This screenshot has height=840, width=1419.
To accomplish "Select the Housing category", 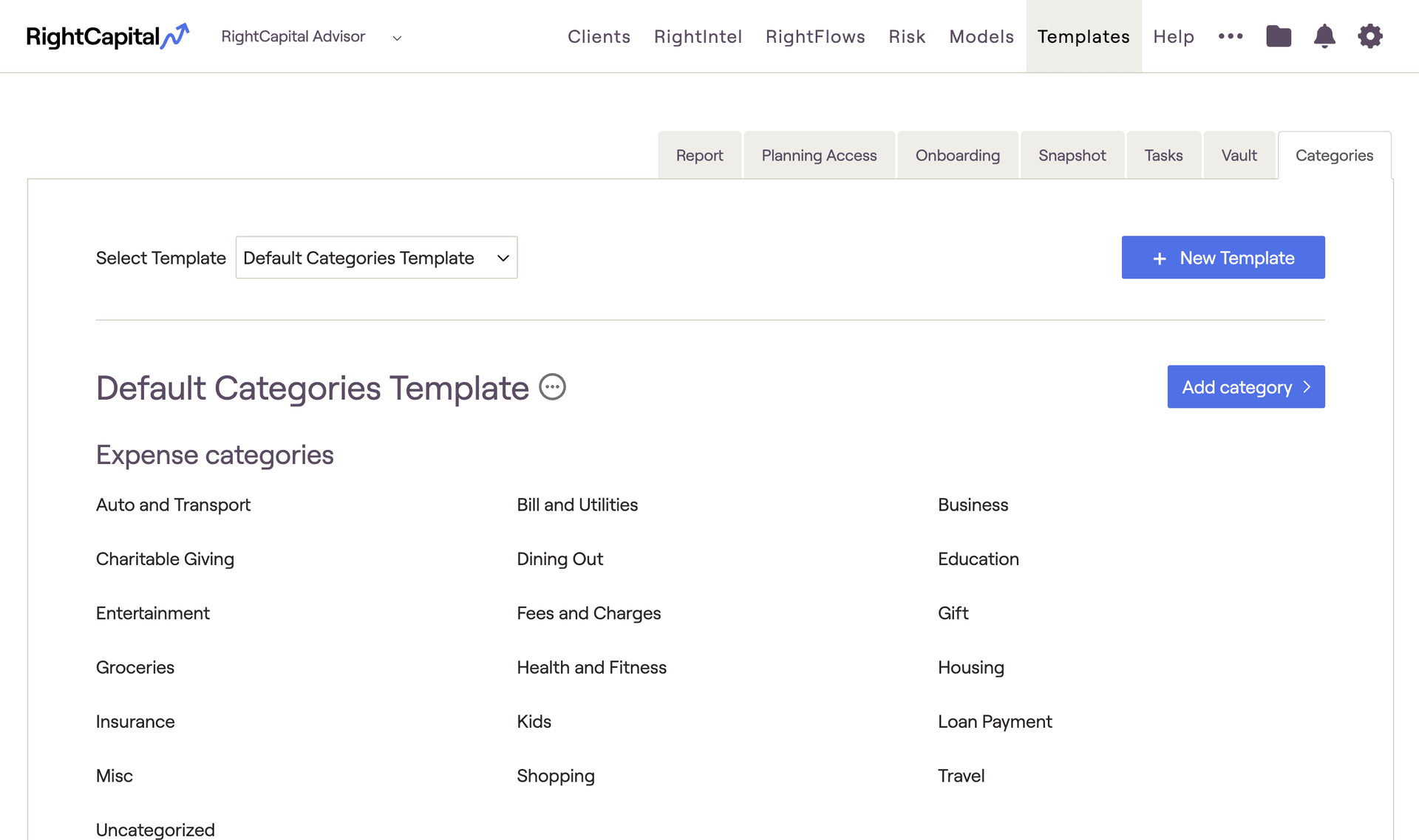I will pyautogui.click(x=970, y=667).
